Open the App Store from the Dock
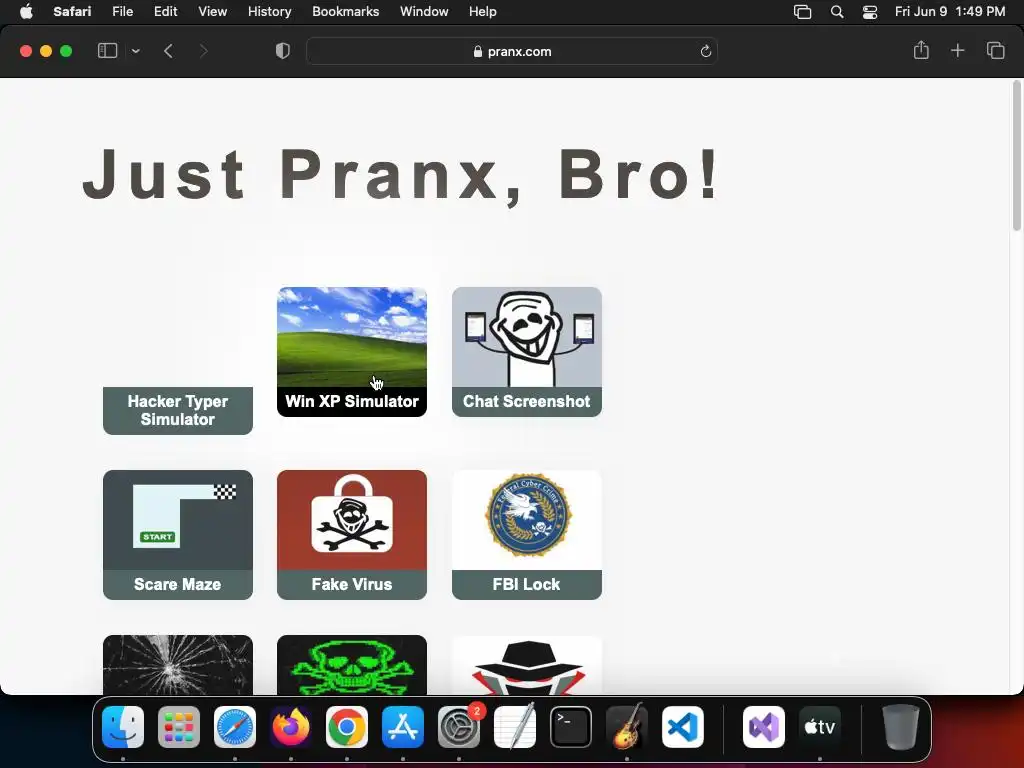Image resolution: width=1024 pixels, height=768 pixels. point(403,727)
